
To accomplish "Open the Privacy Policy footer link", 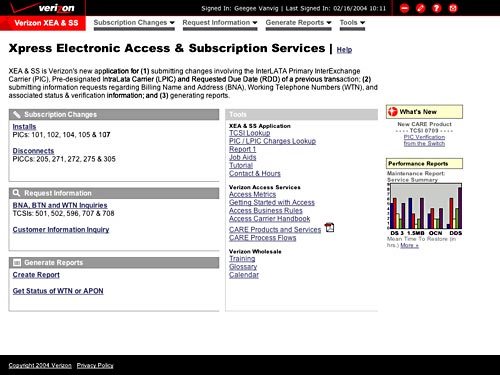I will (95, 365).
